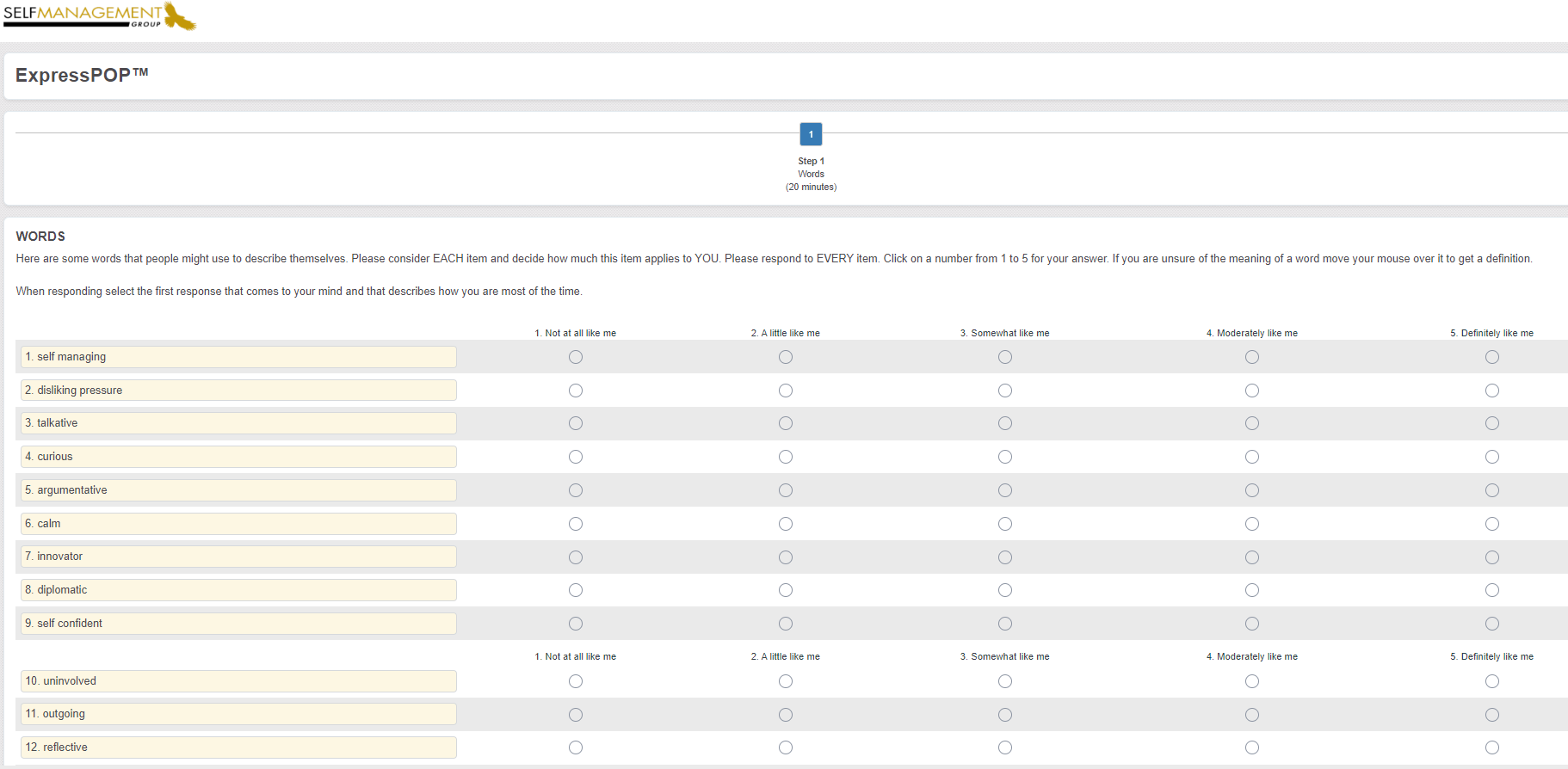Mark 'talkative' as A little like me
This screenshot has height=769, width=1568.
[786, 423]
